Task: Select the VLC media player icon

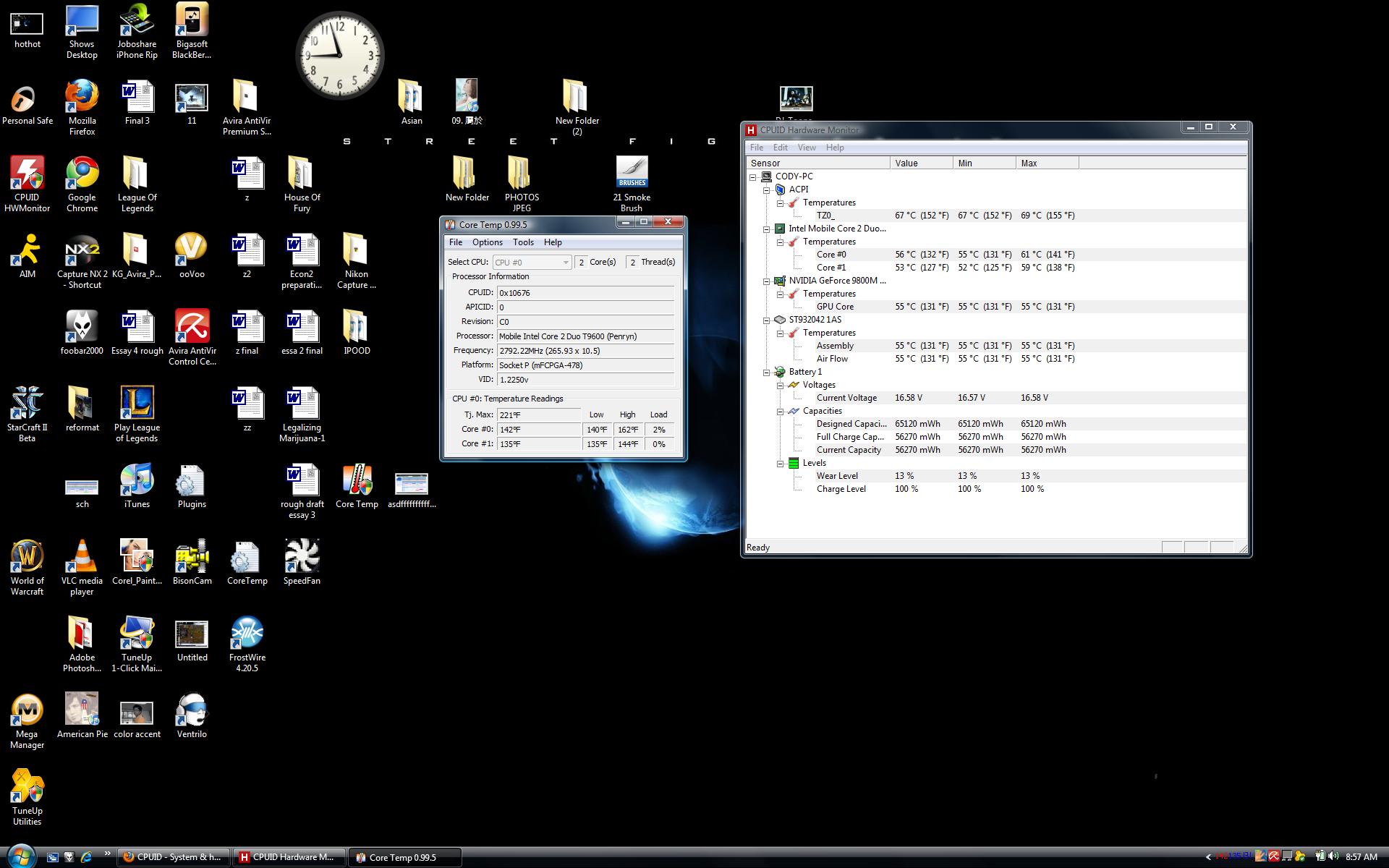Action: (x=82, y=567)
